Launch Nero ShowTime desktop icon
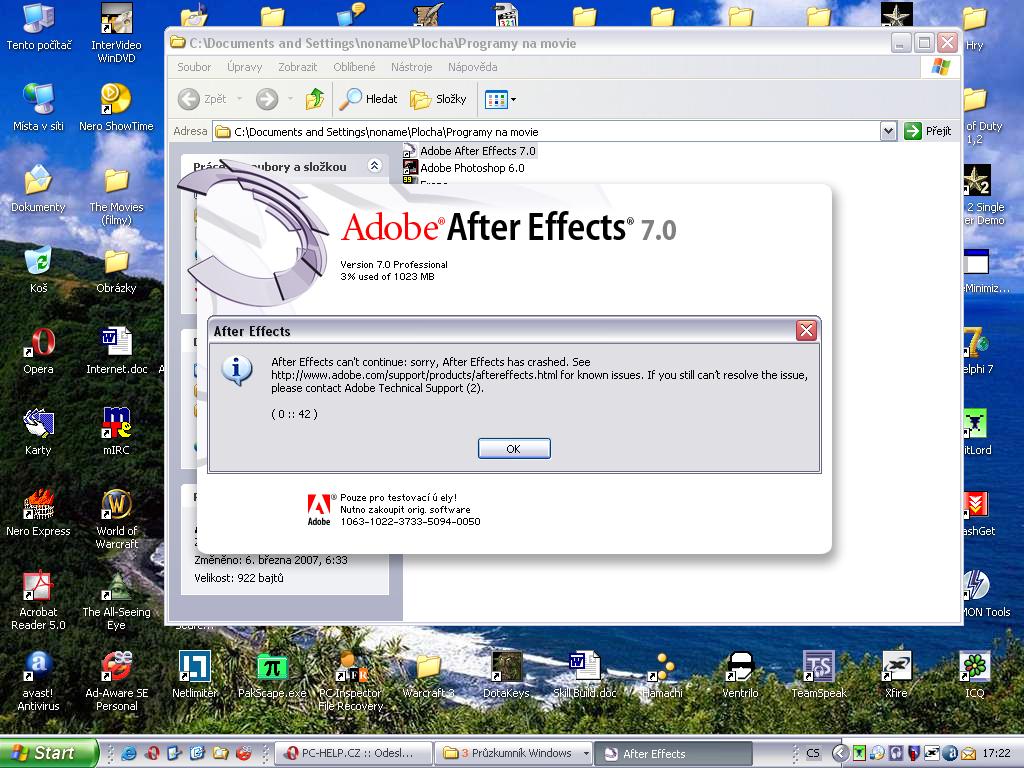This screenshot has height=768, width=1024. (x=116, y=108)
